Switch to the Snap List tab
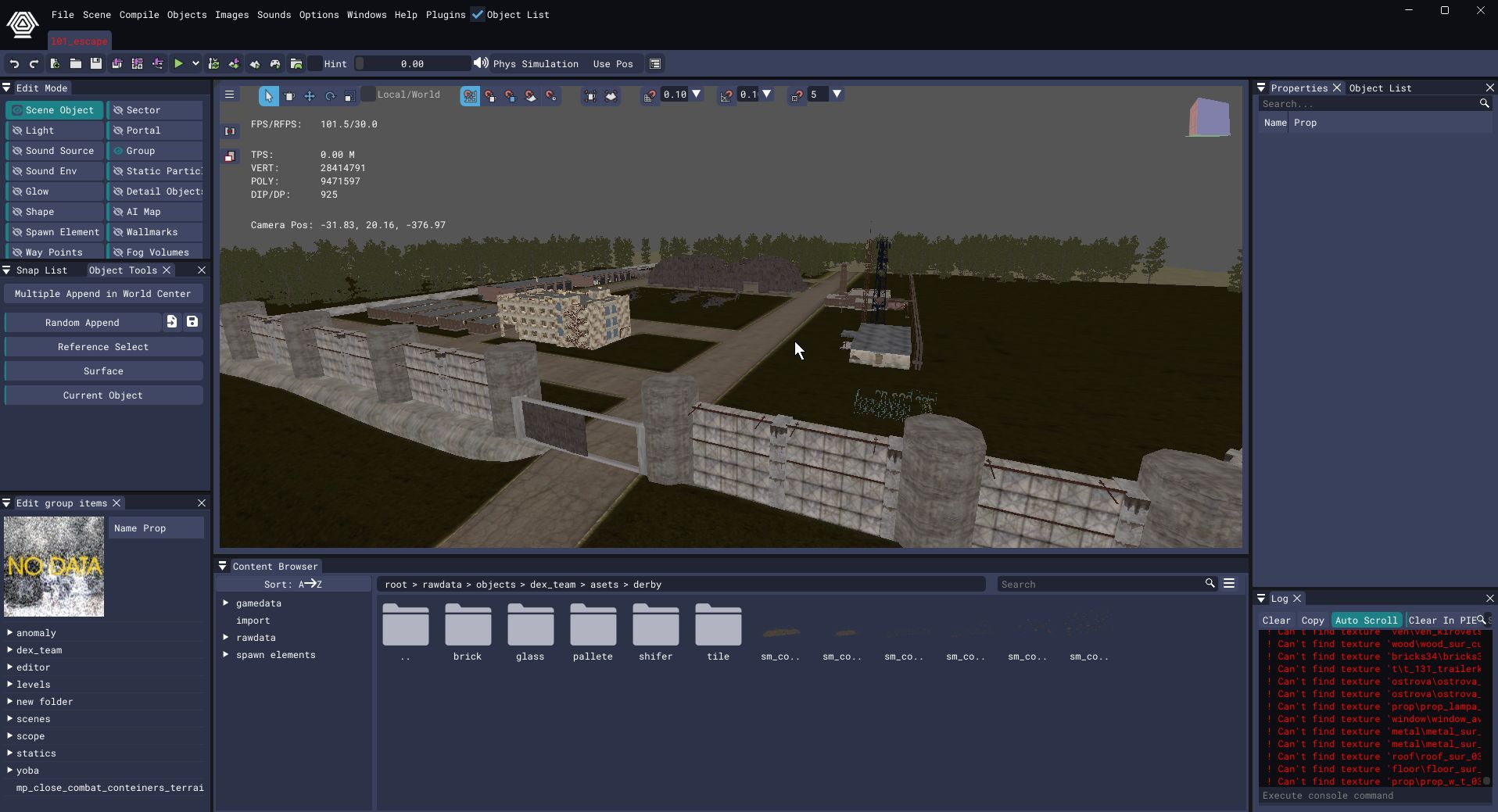Image resolution: width=1498 pixels, height=812 pixels. click(41, 270)
